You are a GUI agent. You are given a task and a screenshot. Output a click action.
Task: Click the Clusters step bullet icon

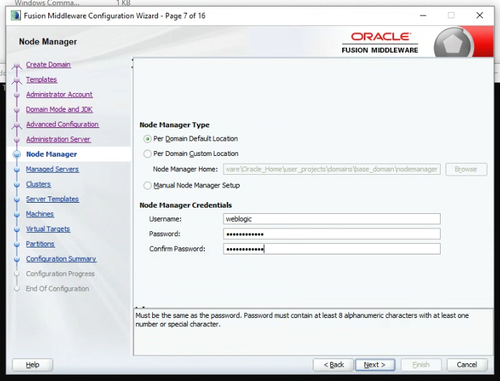point(17,184)
